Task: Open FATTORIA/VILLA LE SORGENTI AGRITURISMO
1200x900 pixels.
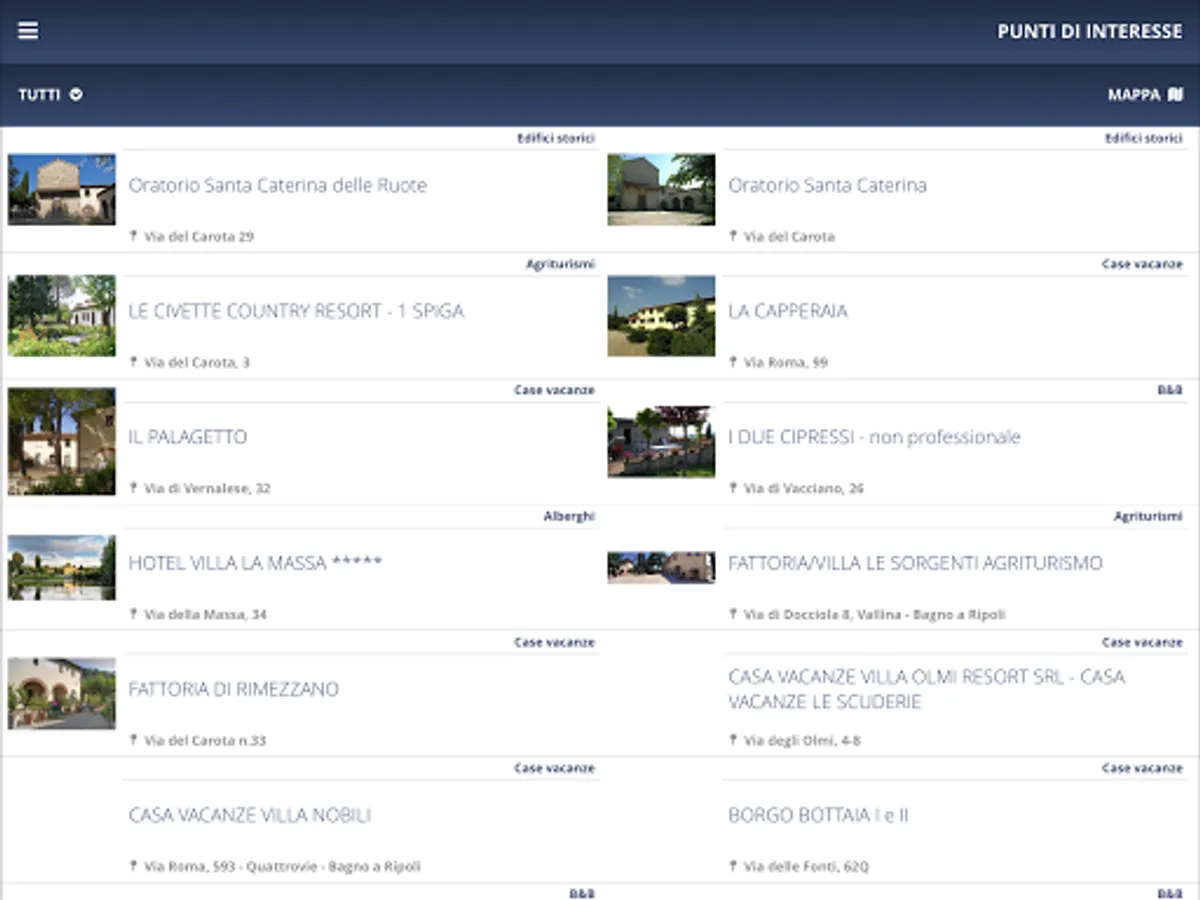Action: point(916,563)
